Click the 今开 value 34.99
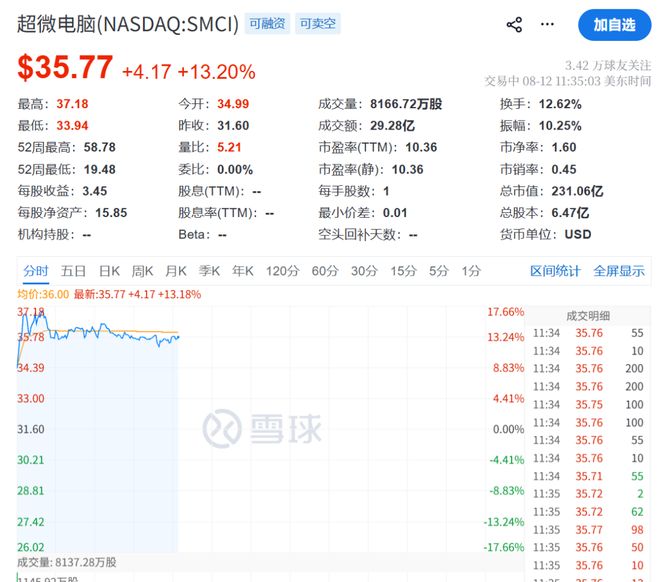 tap(233, 104)
